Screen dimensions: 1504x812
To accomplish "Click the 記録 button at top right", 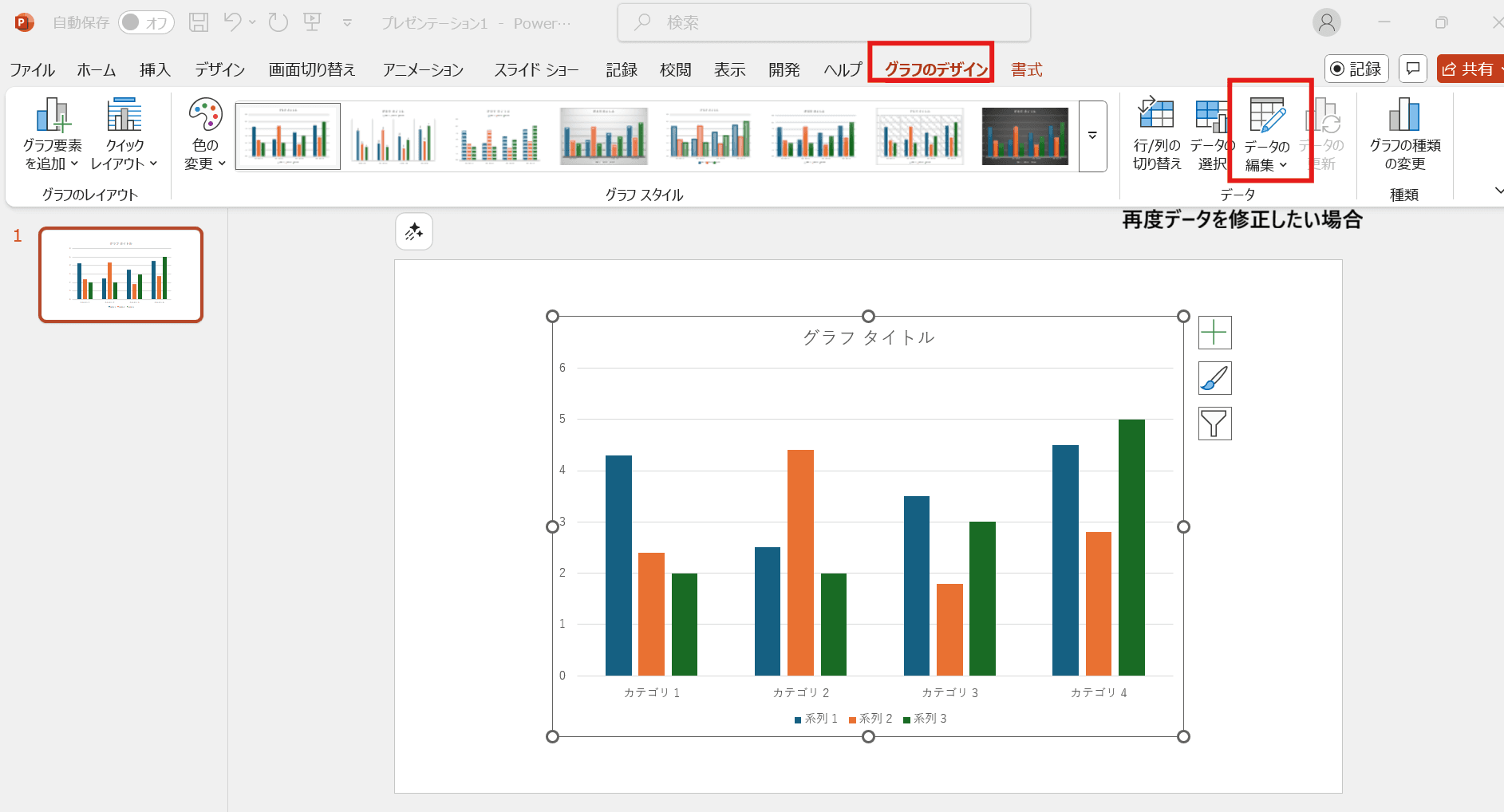I will click(1356, 69).
